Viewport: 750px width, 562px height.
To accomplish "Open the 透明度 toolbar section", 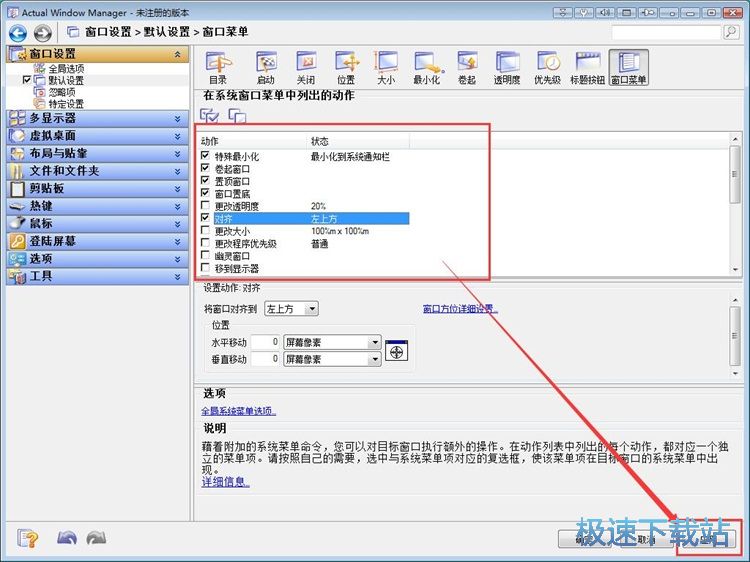I will point(507,68).
